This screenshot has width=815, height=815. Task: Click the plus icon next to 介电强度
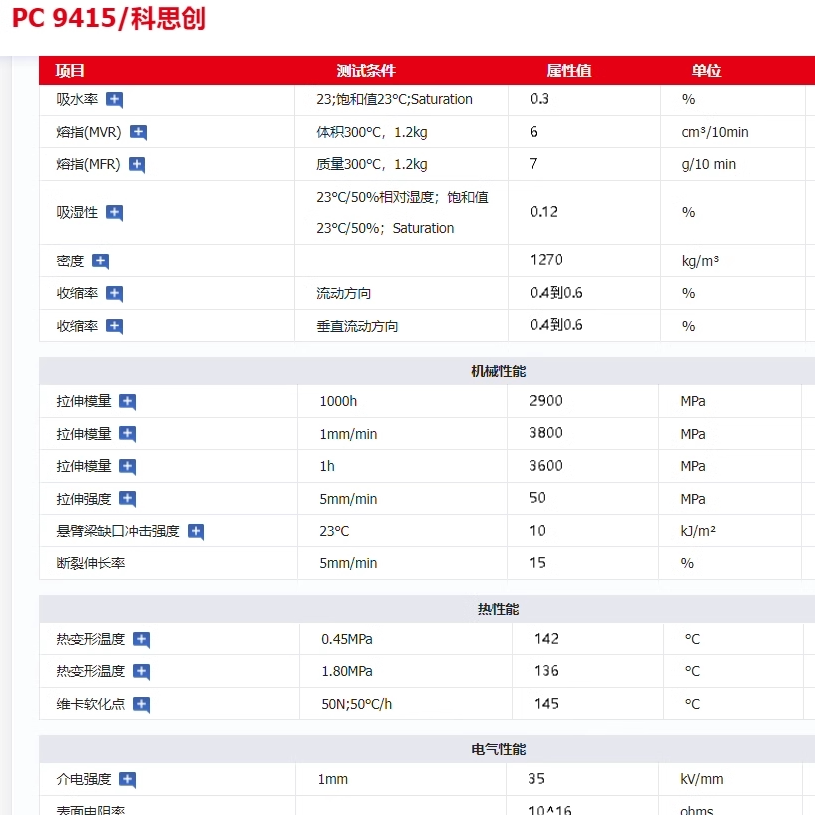point(127,779)
